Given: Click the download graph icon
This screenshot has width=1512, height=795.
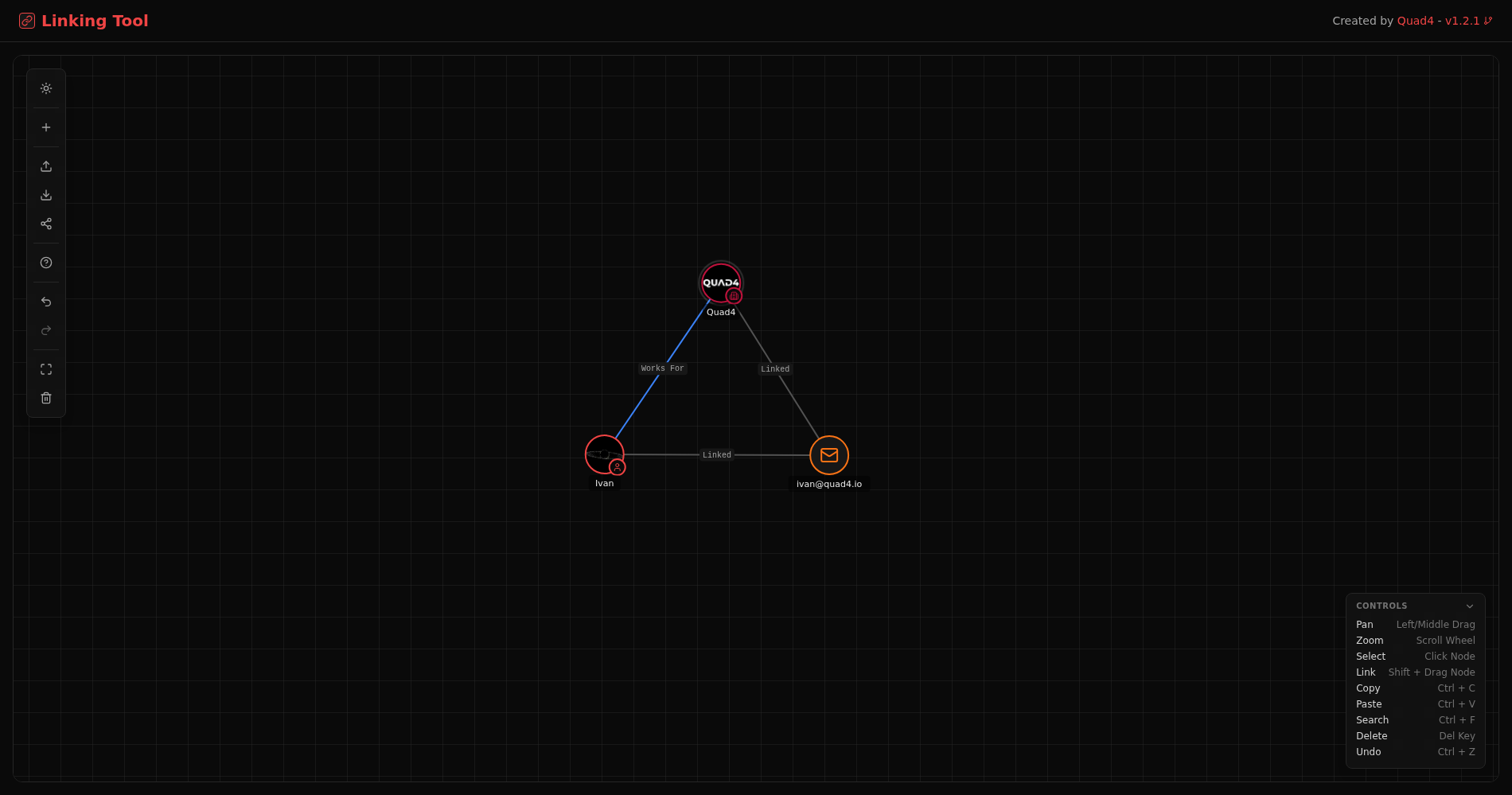Looking at the screenshot, I should pos(45,195).
